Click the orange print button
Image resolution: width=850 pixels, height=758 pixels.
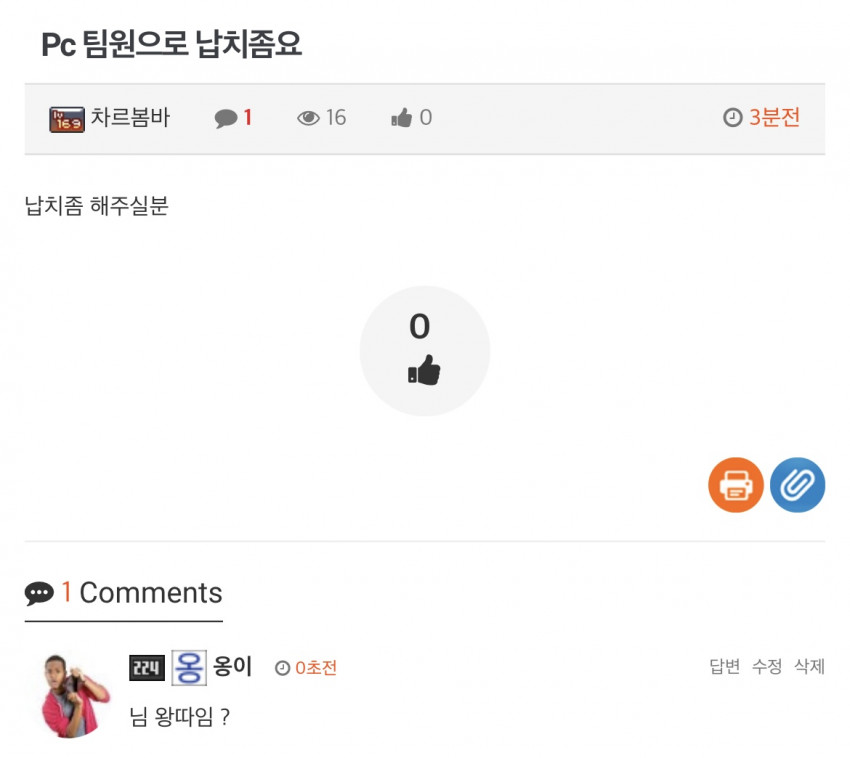[736, 485]
